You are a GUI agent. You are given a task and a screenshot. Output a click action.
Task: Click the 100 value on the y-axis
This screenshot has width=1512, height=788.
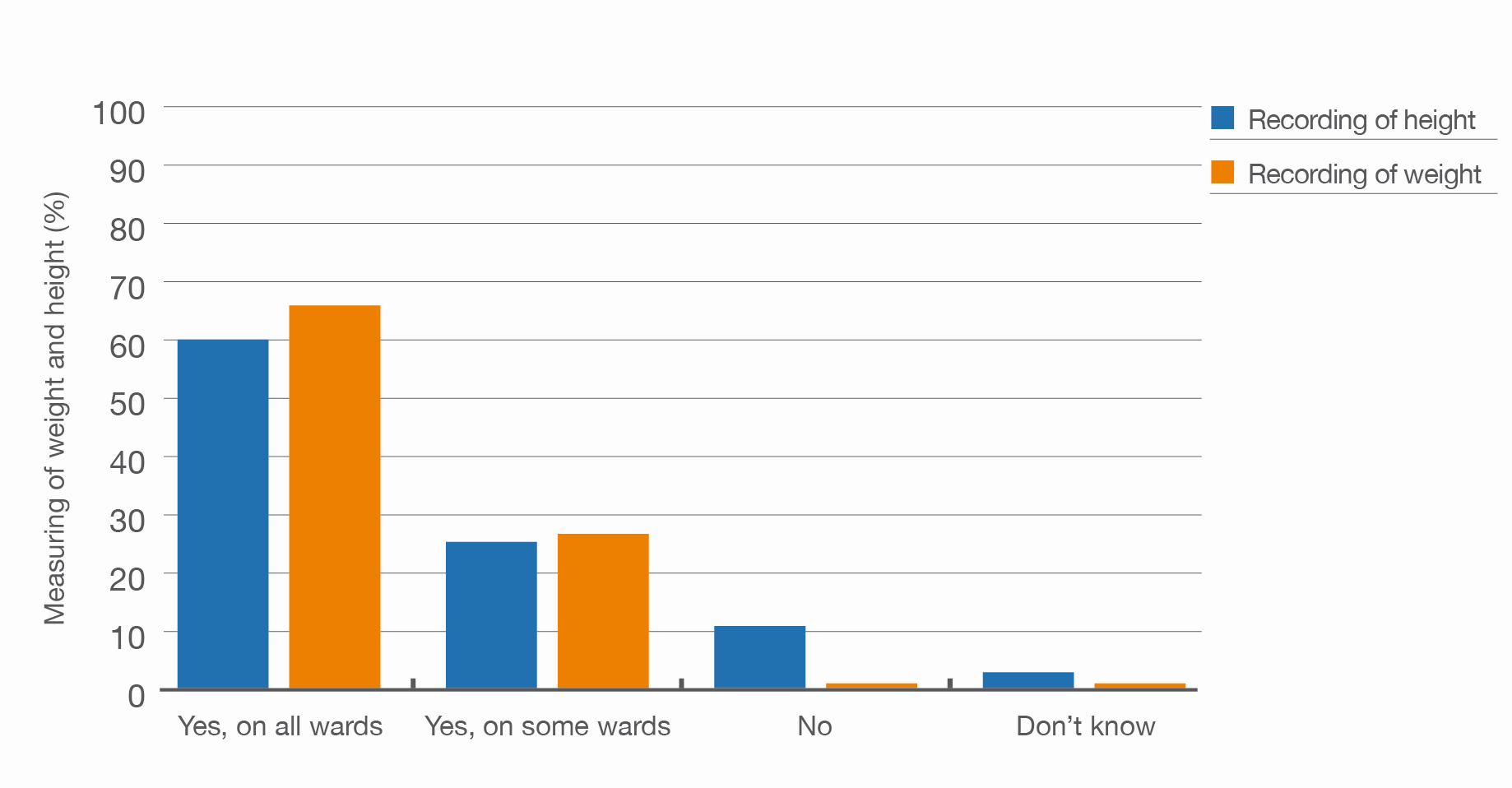(118, 114)
